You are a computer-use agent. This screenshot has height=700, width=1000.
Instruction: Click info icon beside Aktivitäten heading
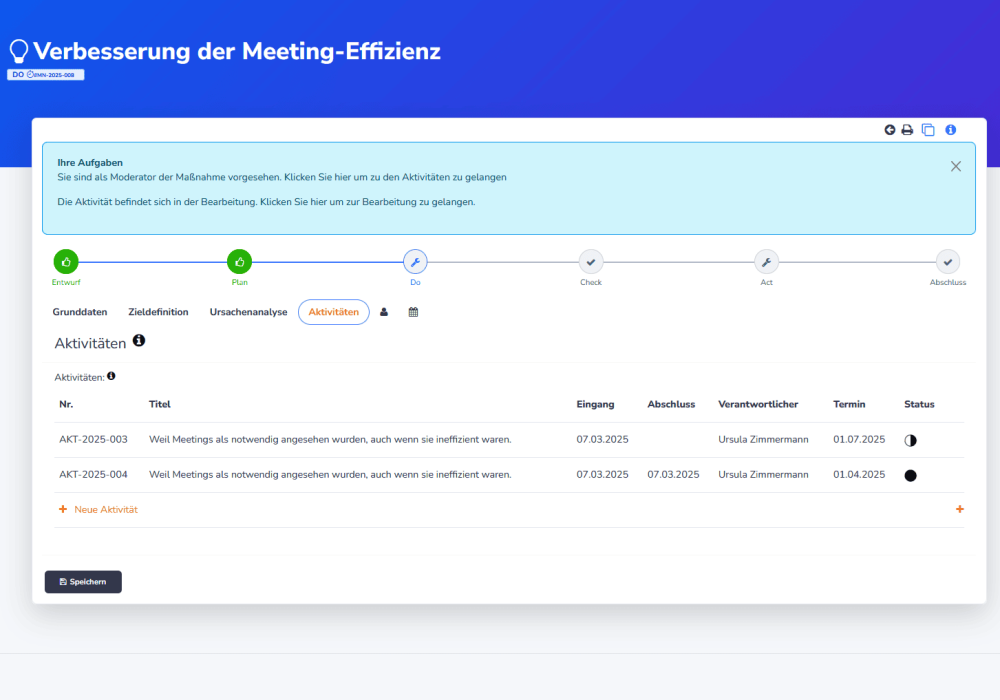(x=139, y=340)
